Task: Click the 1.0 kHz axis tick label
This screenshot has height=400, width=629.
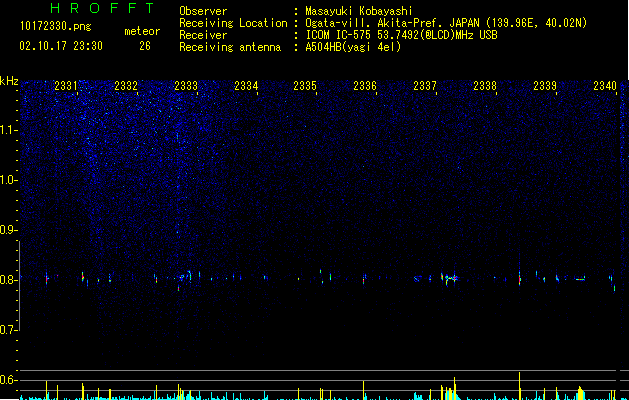Action: [9, 180]
